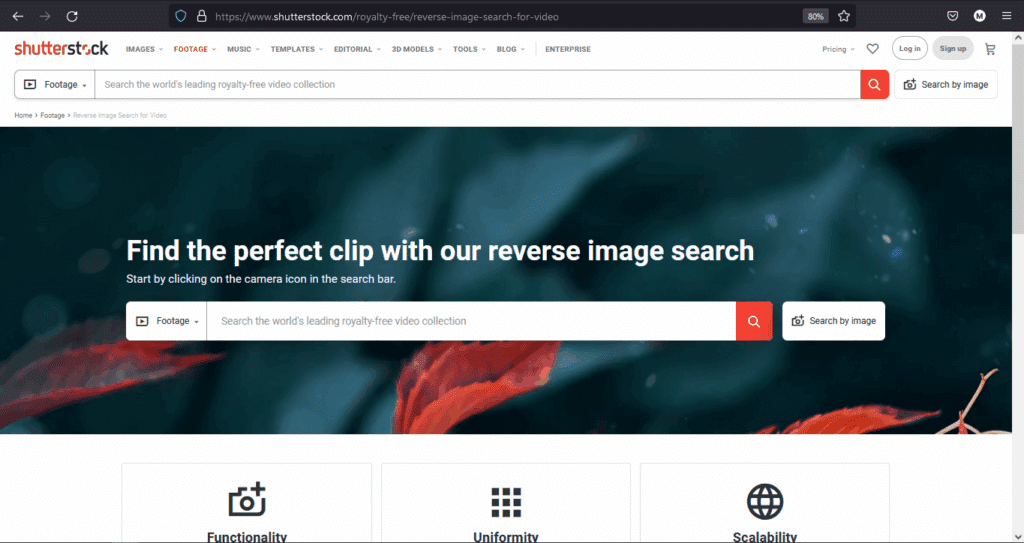Viewport: 1024px width, 543px height.
Task: Click the Shutterstock logo
Action: pyautogui.click(x=61, y=48)
